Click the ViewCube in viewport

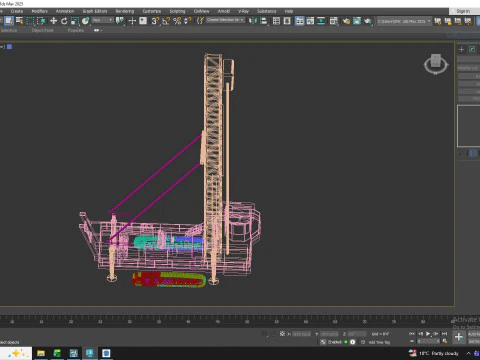(436, 64)
